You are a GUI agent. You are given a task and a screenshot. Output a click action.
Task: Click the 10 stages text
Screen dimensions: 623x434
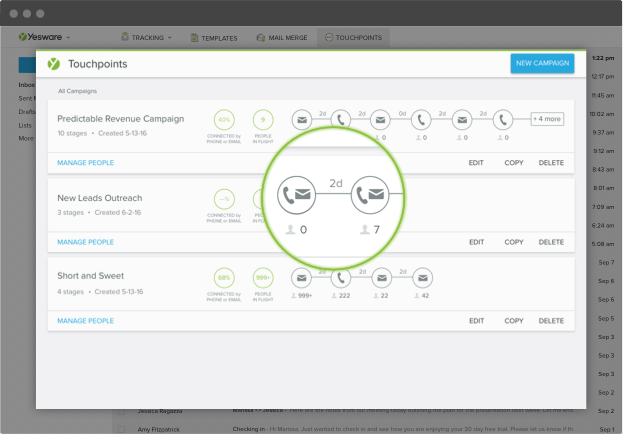pos(72,133)
